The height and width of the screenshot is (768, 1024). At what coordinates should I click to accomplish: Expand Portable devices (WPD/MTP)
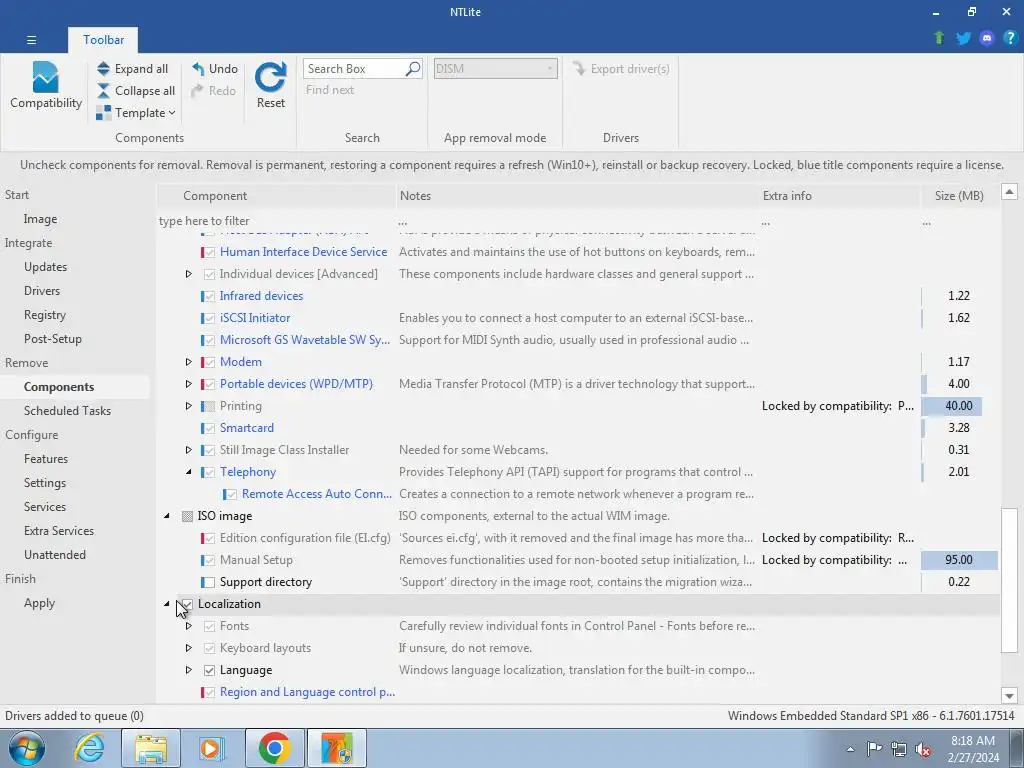(188, 384)
